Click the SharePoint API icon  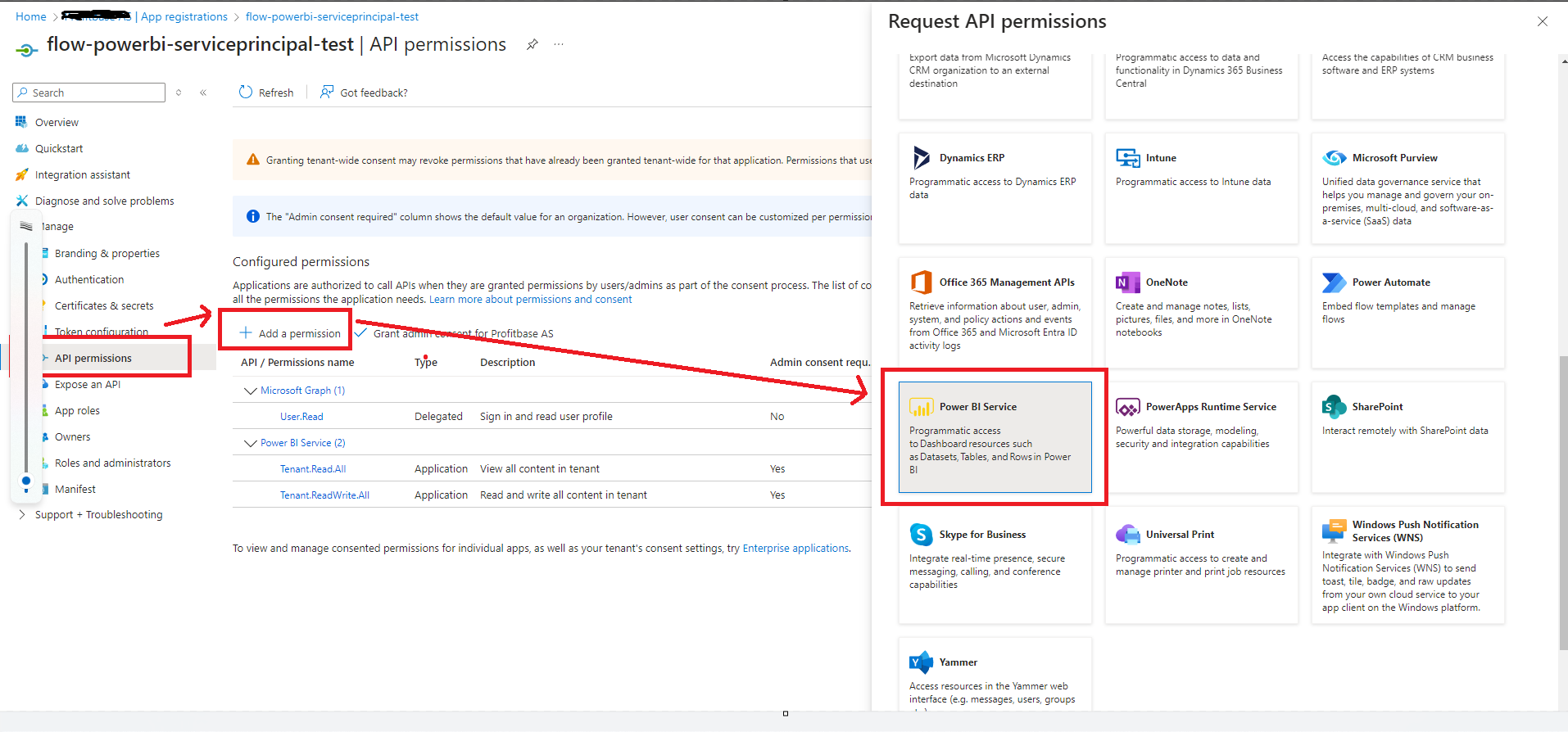[1334, 407]
